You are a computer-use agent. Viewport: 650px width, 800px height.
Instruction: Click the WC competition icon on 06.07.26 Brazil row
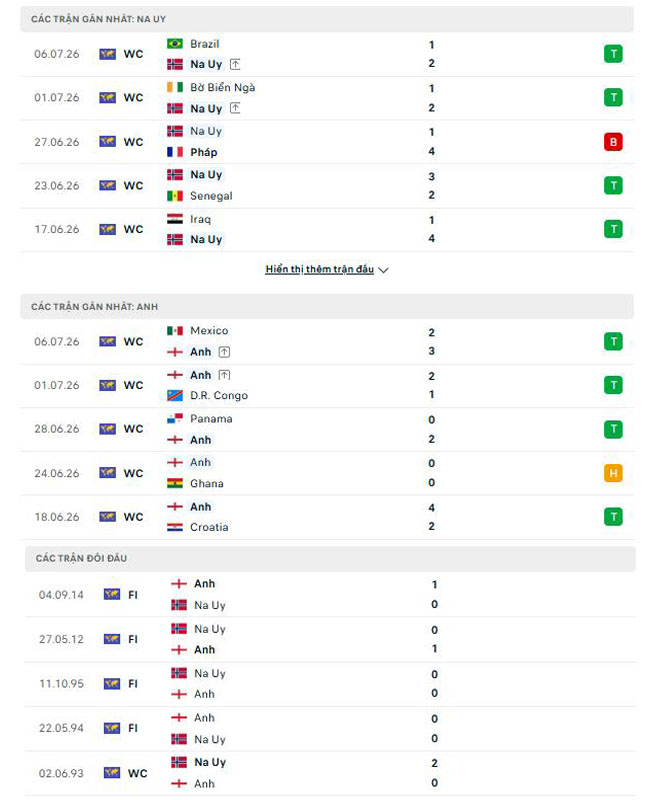[107, 54]
